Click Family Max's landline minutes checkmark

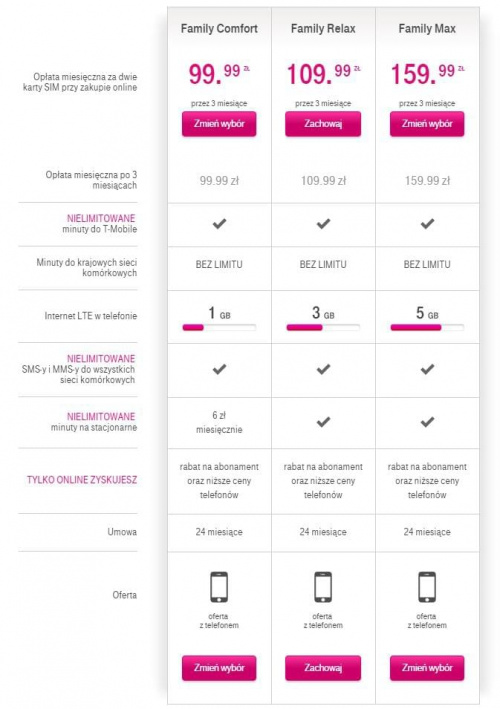coord(427,422)
